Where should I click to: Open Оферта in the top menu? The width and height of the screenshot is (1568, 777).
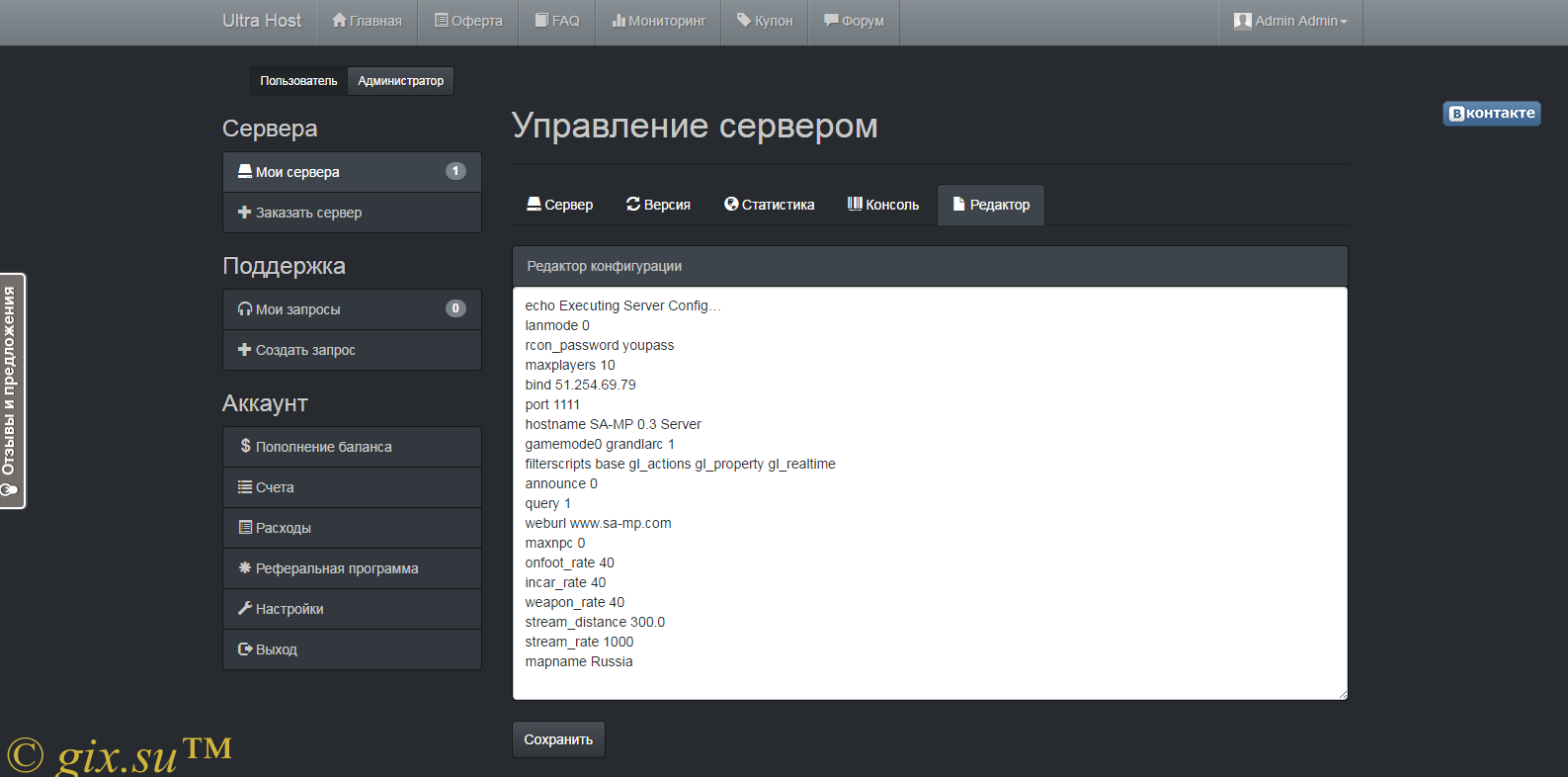pos(468,21)
